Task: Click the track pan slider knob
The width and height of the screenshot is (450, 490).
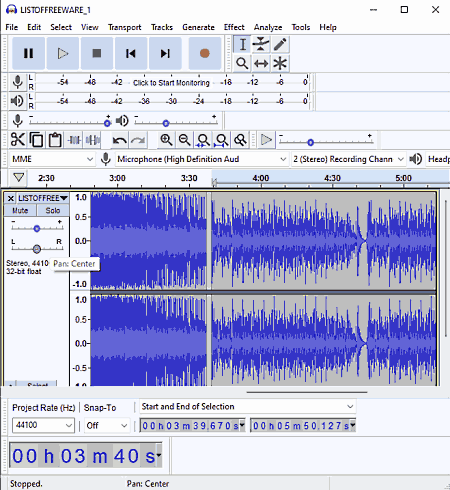Action: coord(37,249)
